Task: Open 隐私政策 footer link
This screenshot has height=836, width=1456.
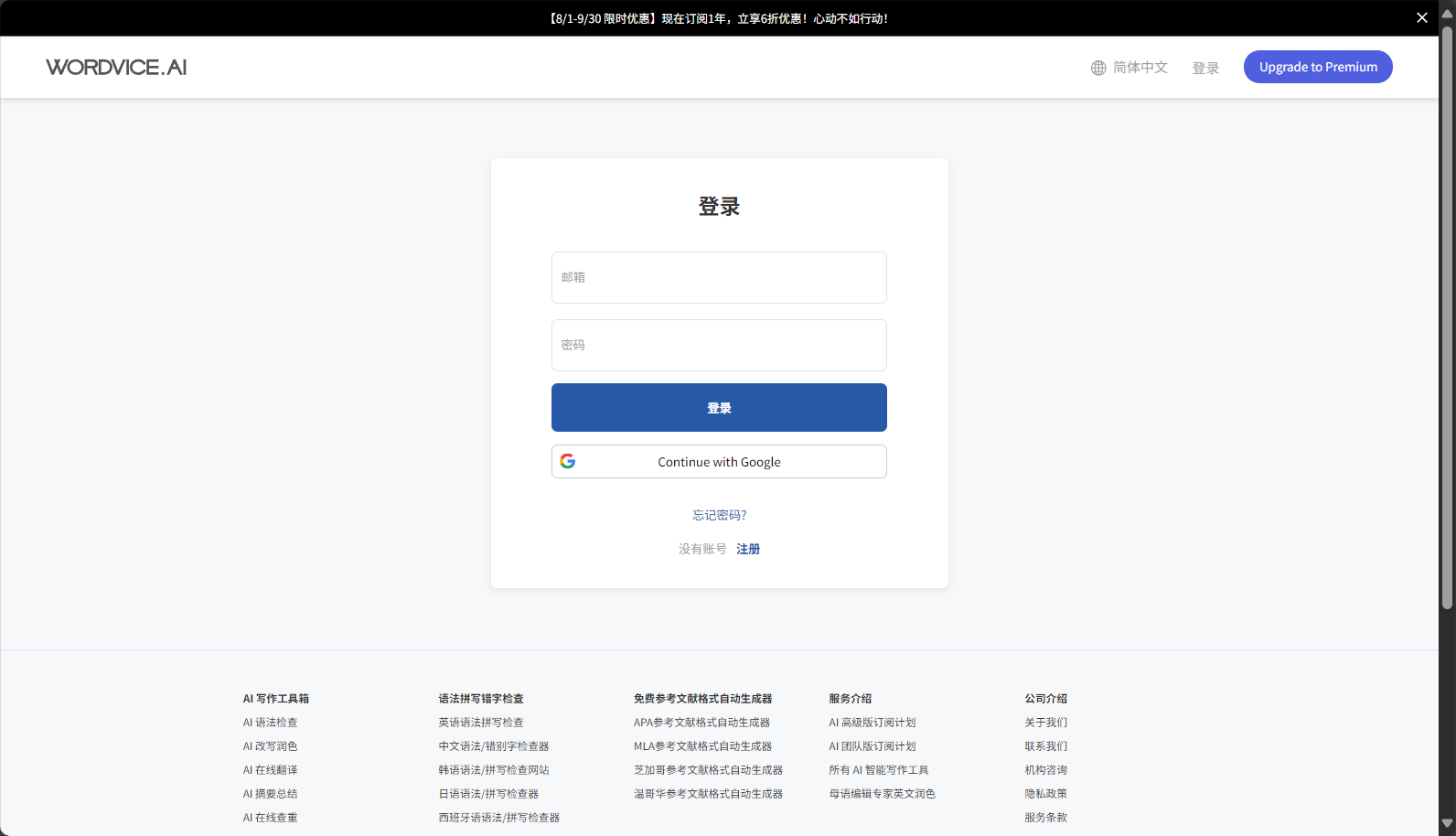Action: click(1045, 794)
